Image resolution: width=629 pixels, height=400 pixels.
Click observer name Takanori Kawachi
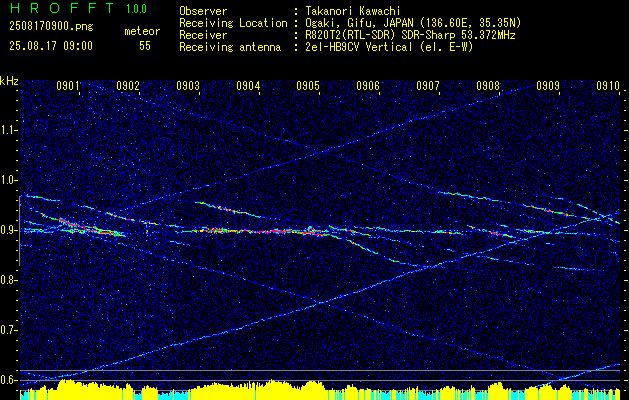pos(352,12)
